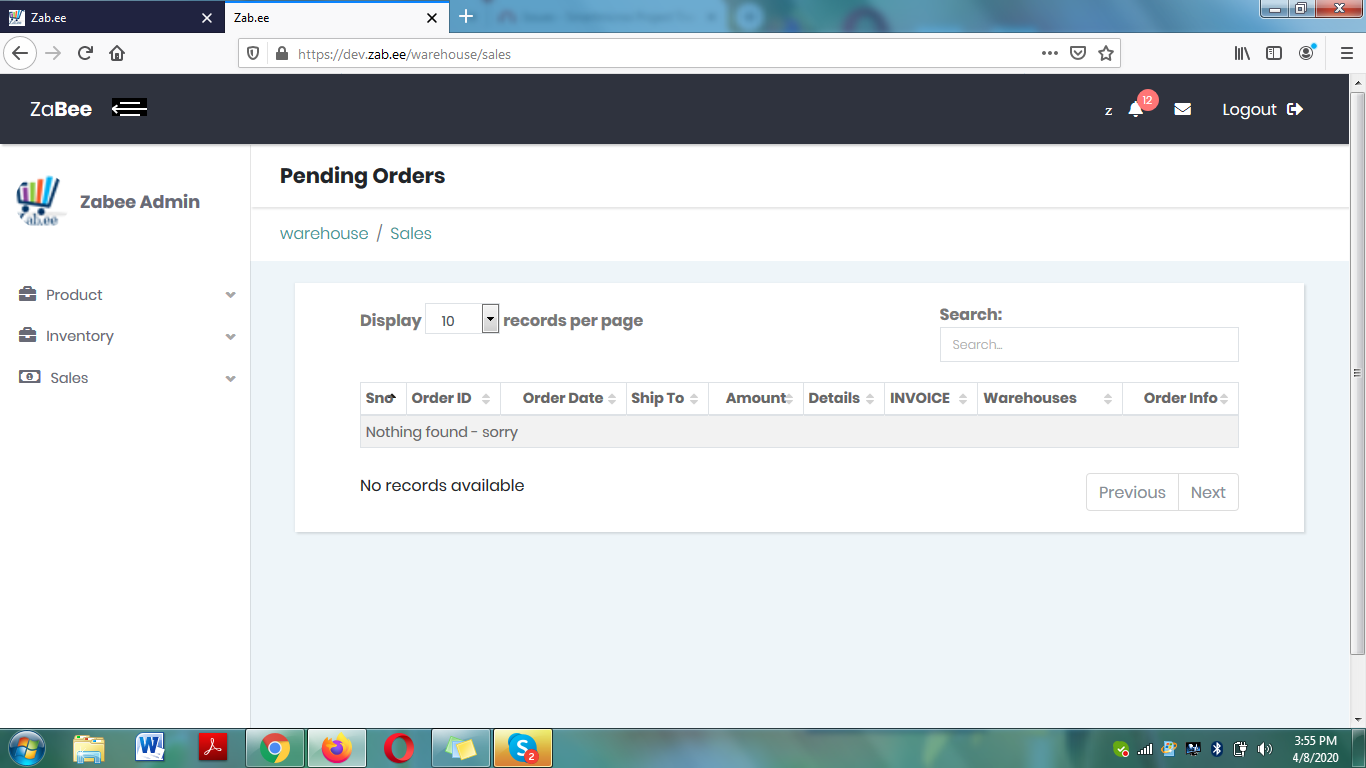Open Adobe Reader from the taskbar
Viewport: 1366px width, 768px height.
point(212,748)
